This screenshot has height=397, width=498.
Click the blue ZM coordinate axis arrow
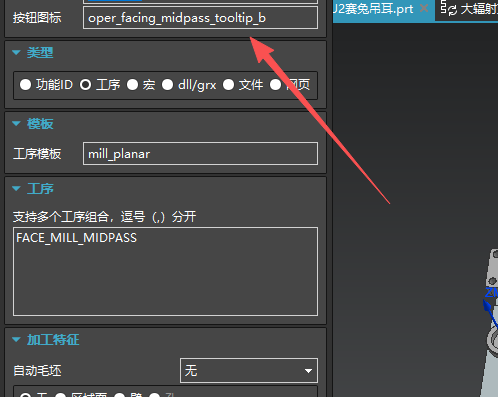489,312
